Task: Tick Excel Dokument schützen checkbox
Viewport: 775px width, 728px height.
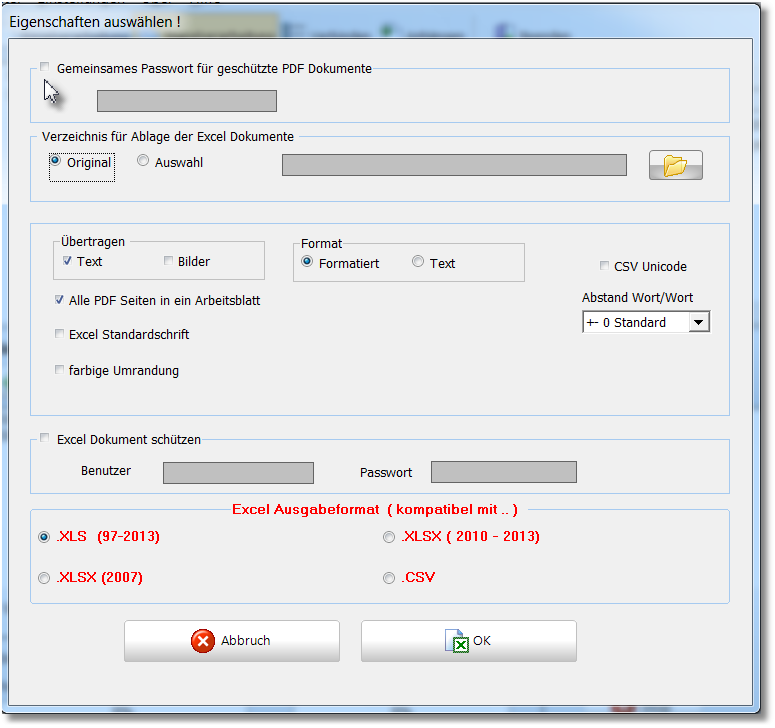Action: pos(45,438)
